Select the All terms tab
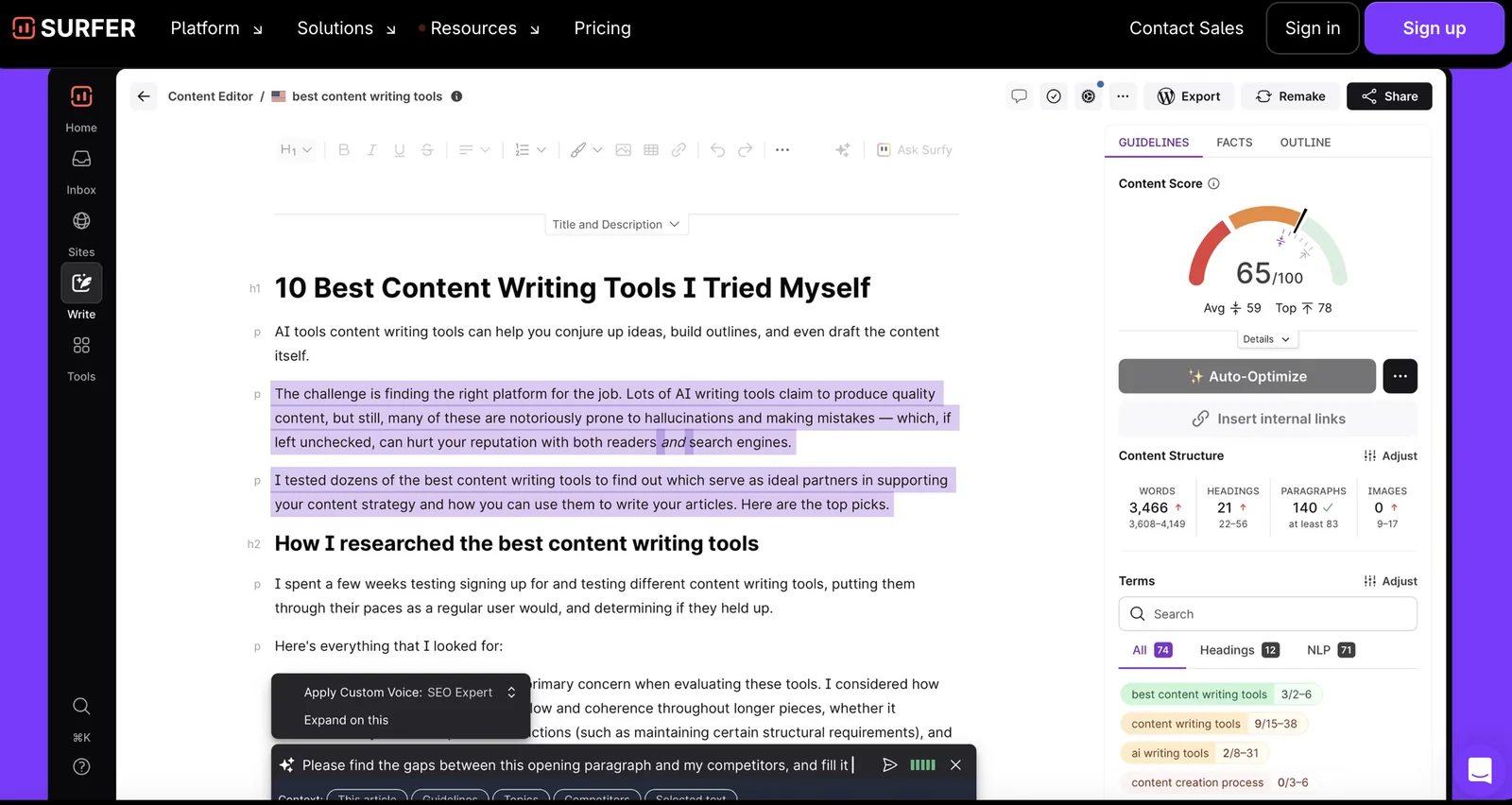Viewport: 1512px width, 805px height. tap(1152, 650)
